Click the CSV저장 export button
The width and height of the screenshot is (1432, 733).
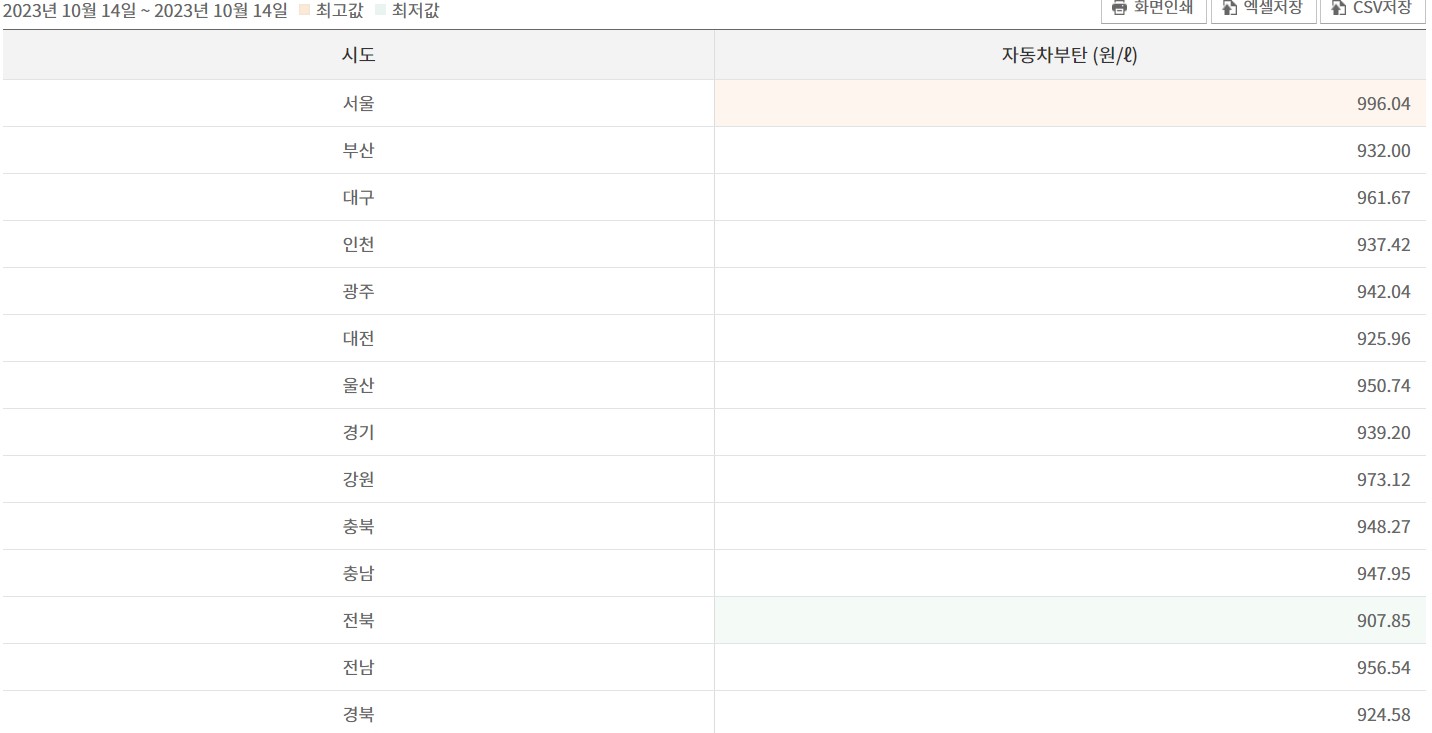tap(1373, 8)
